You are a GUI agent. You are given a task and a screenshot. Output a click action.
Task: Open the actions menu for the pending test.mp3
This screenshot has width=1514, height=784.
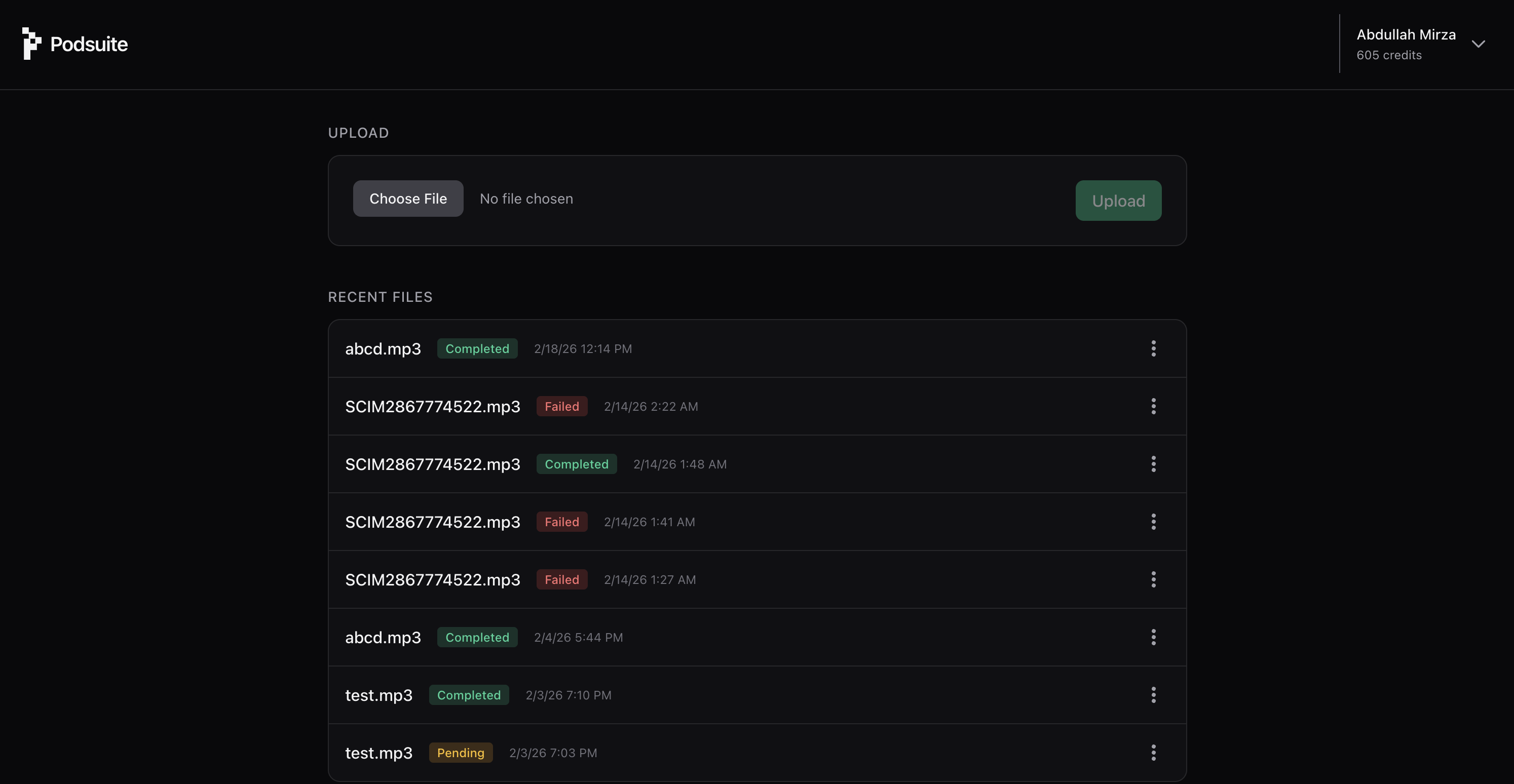coord(1153,752)
